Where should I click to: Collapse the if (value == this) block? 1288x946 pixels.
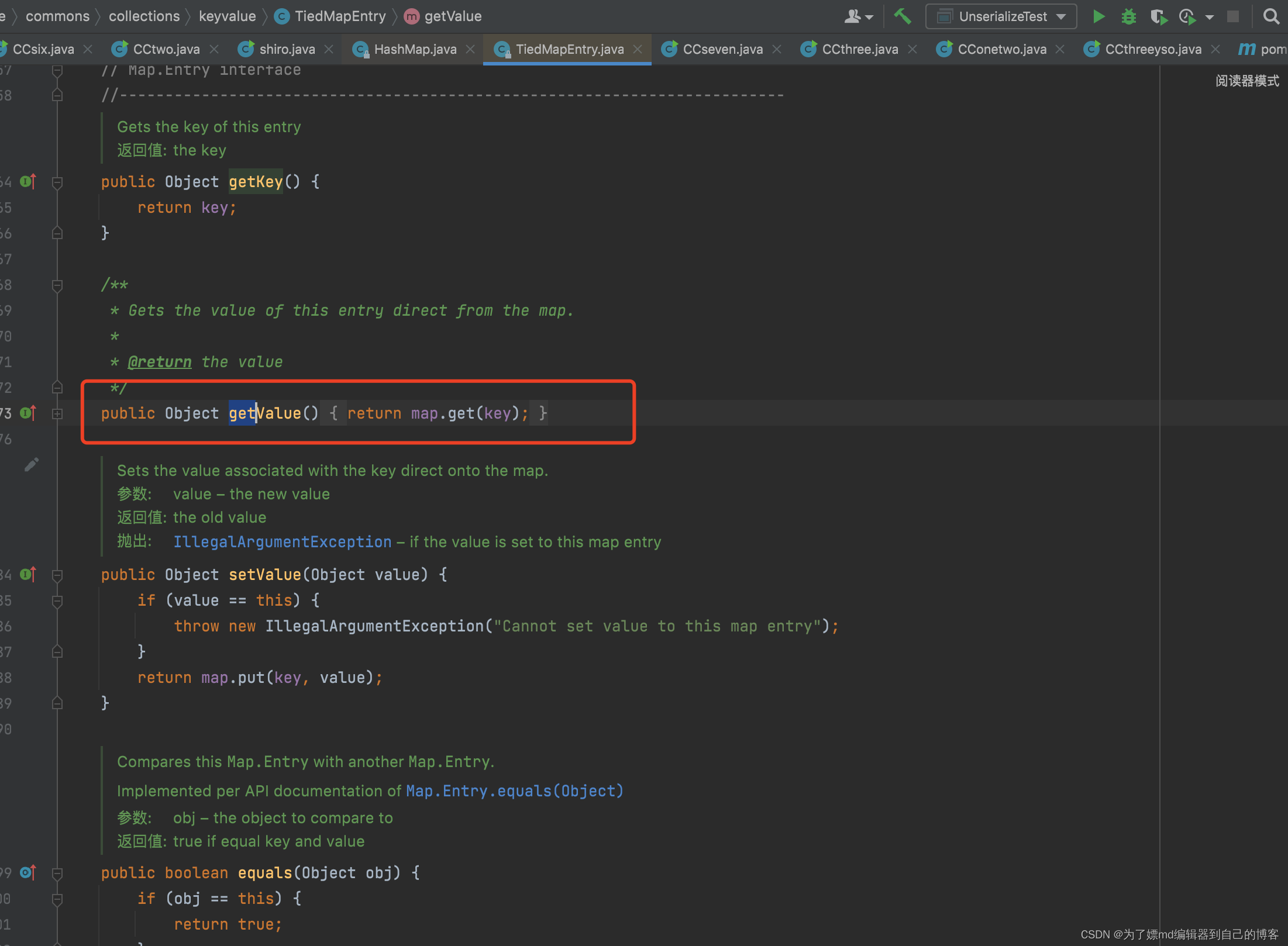coord(57,602)
